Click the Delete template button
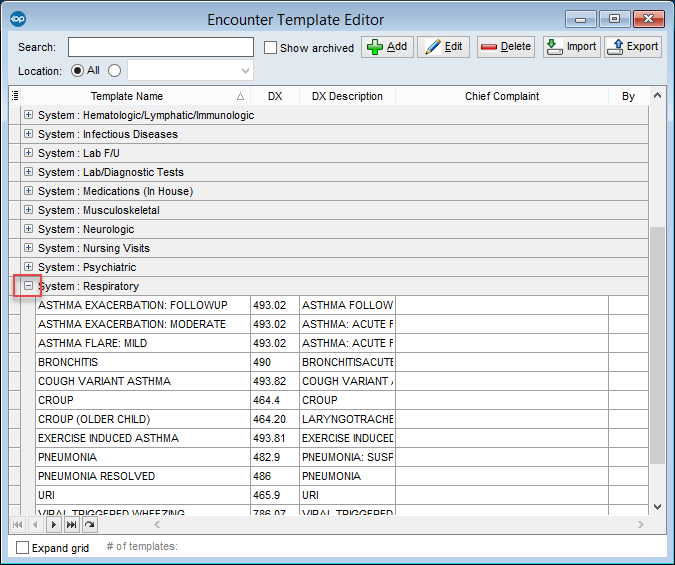This screenshot has height=565, width=675. [x=505, y=47]
